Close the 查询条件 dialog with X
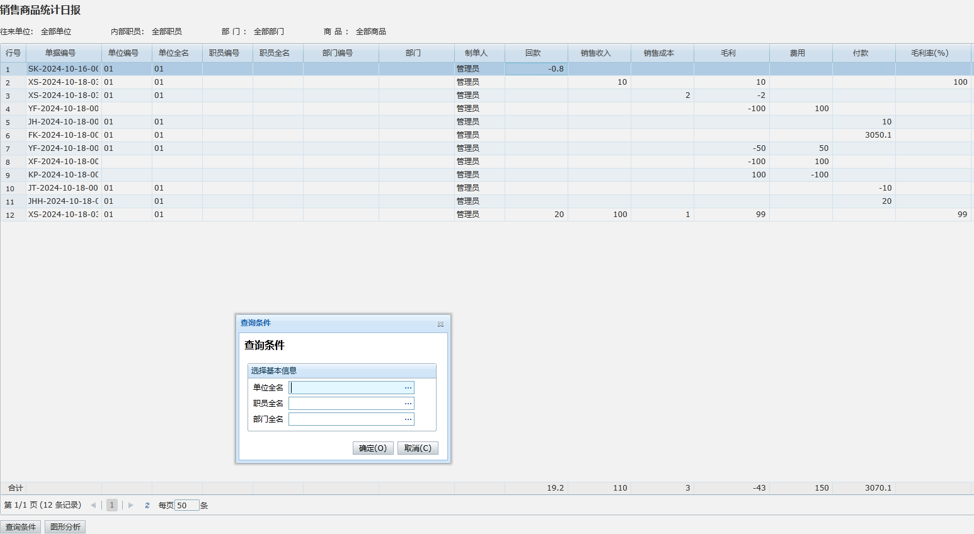The width and height of the screenshot is (974, 534). [x=440, y=324]
